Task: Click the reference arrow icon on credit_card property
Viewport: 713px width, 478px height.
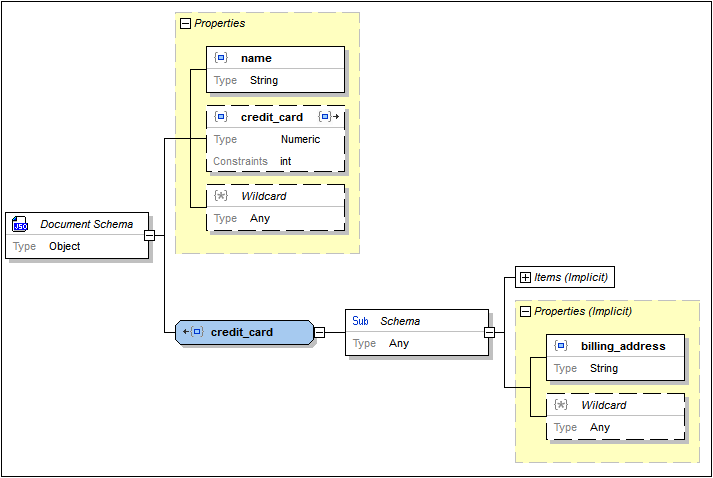Action: [328, 117]
